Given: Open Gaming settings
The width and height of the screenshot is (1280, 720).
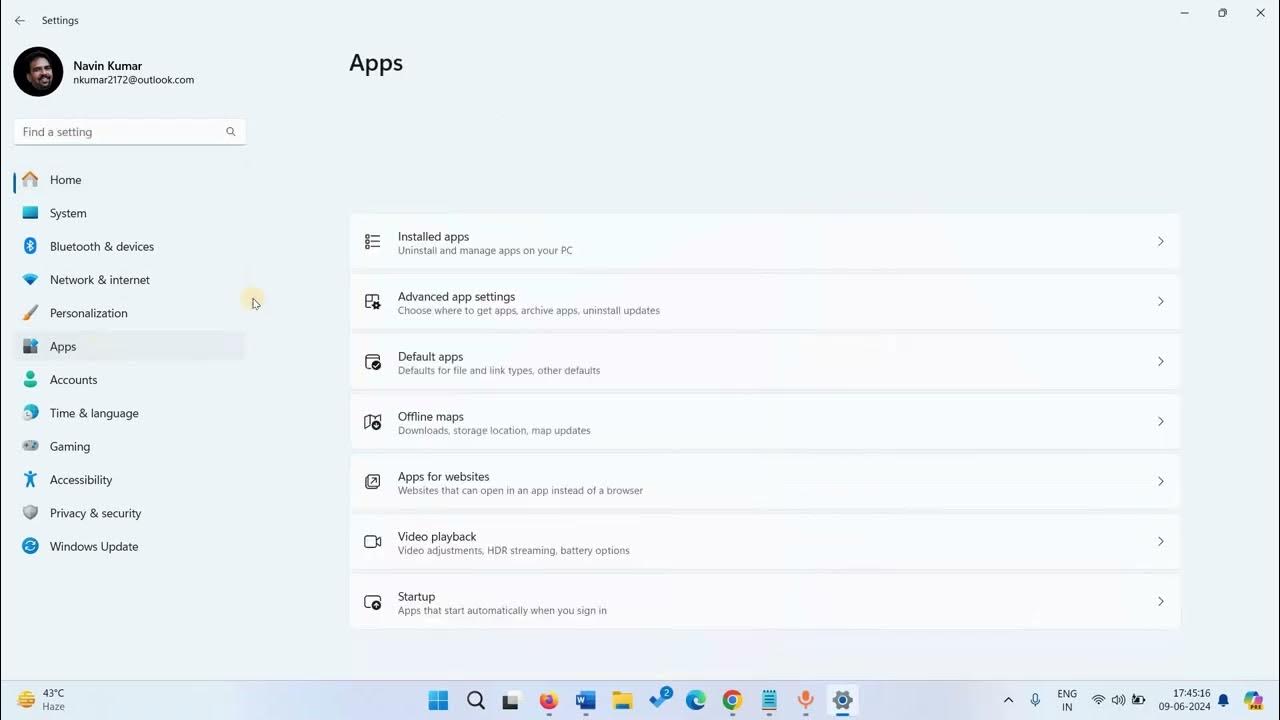Looking at the screenshot, I should (69, 446).
